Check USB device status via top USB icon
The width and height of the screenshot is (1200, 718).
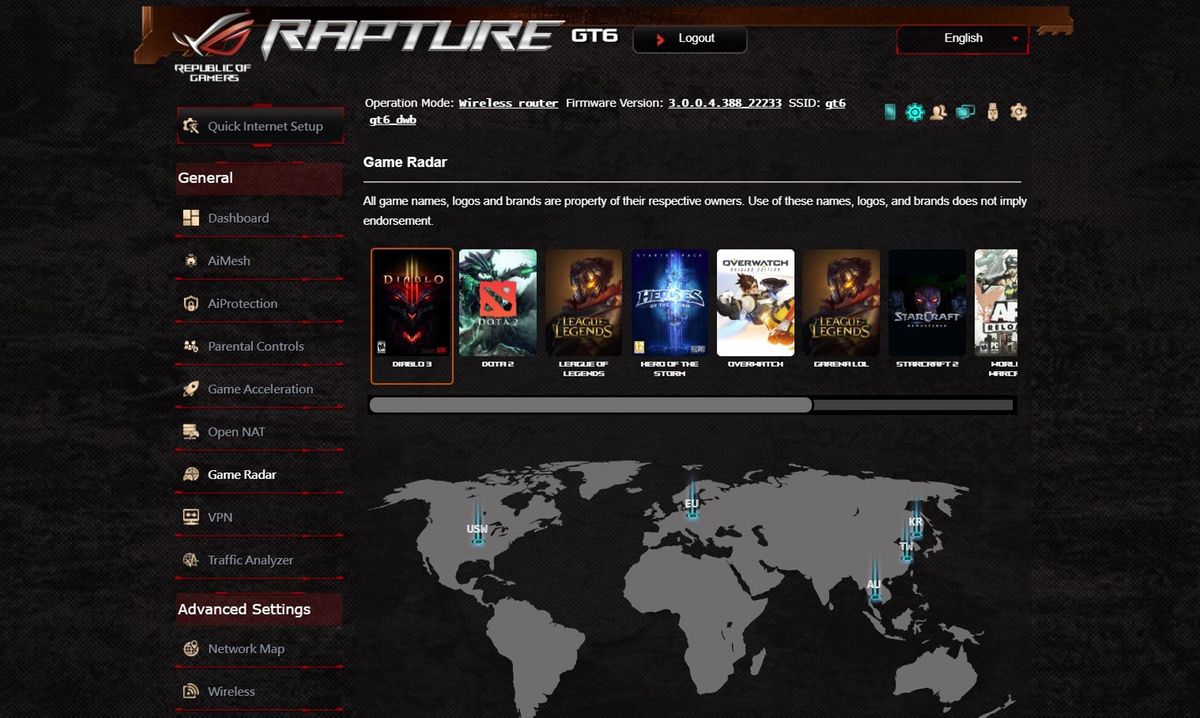click(992, 112)
